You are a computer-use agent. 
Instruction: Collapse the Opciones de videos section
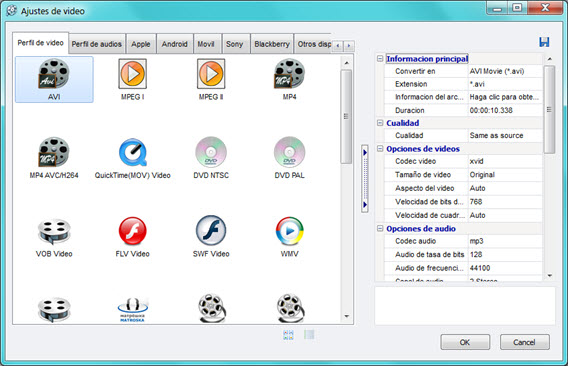380,149
